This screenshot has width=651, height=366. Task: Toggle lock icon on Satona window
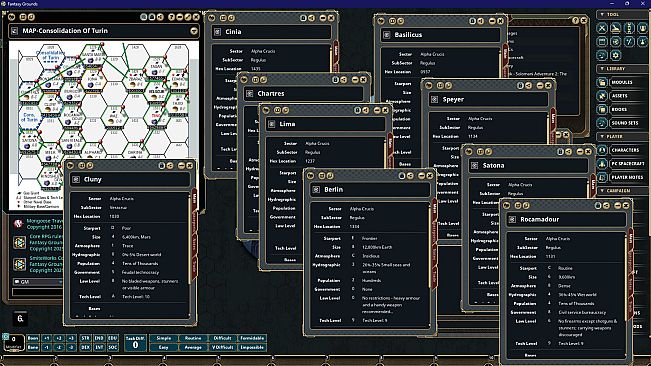560,151
